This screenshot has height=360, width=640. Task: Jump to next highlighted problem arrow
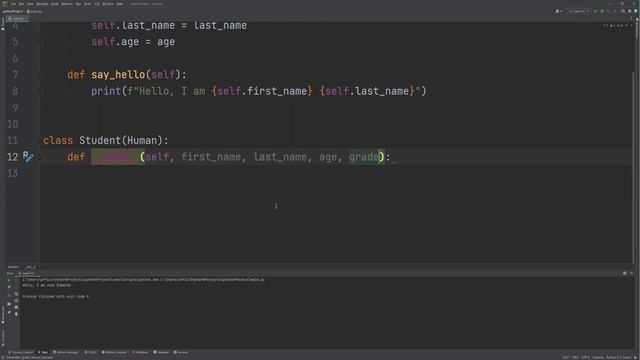[631, 25]
